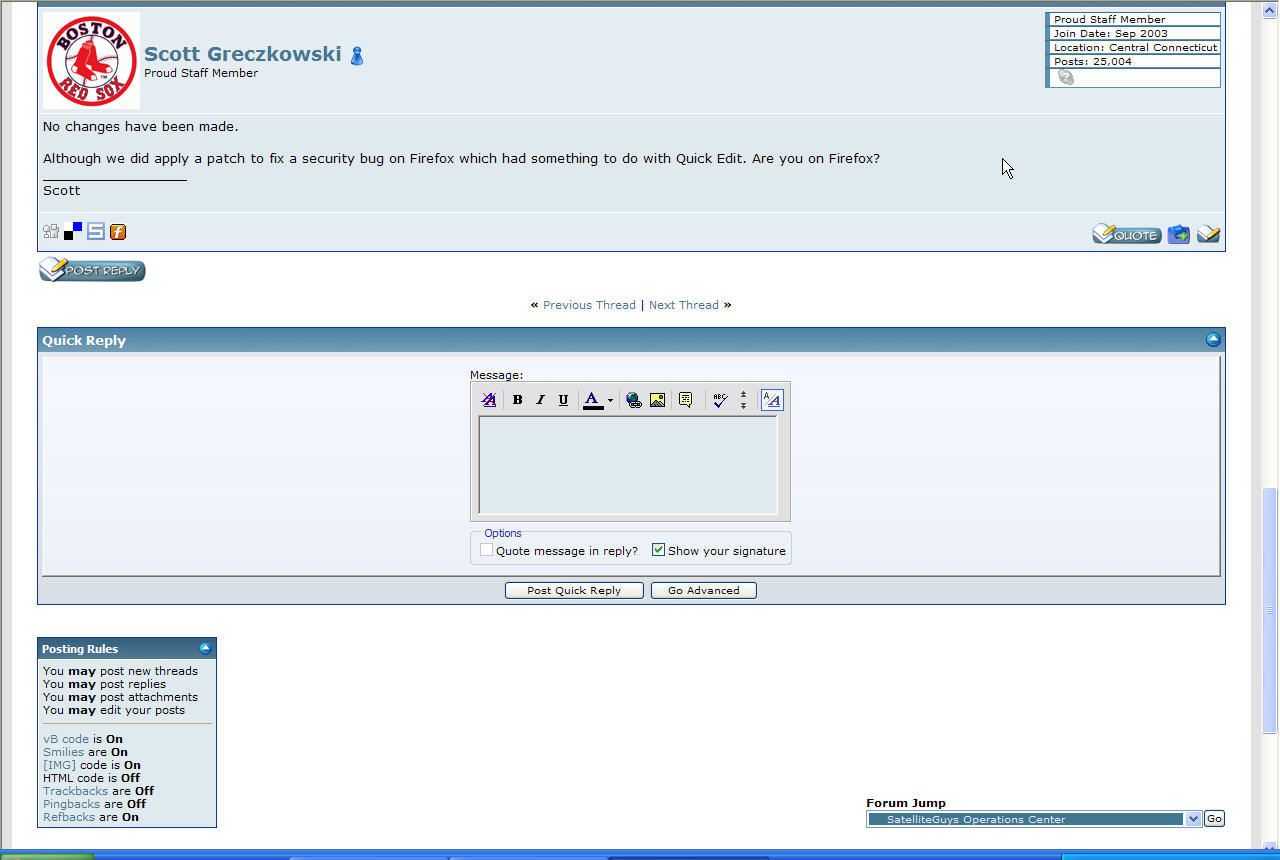The image size is (1280, 860).
Task: Increase message editor size arrow
Action: [743, 406]
